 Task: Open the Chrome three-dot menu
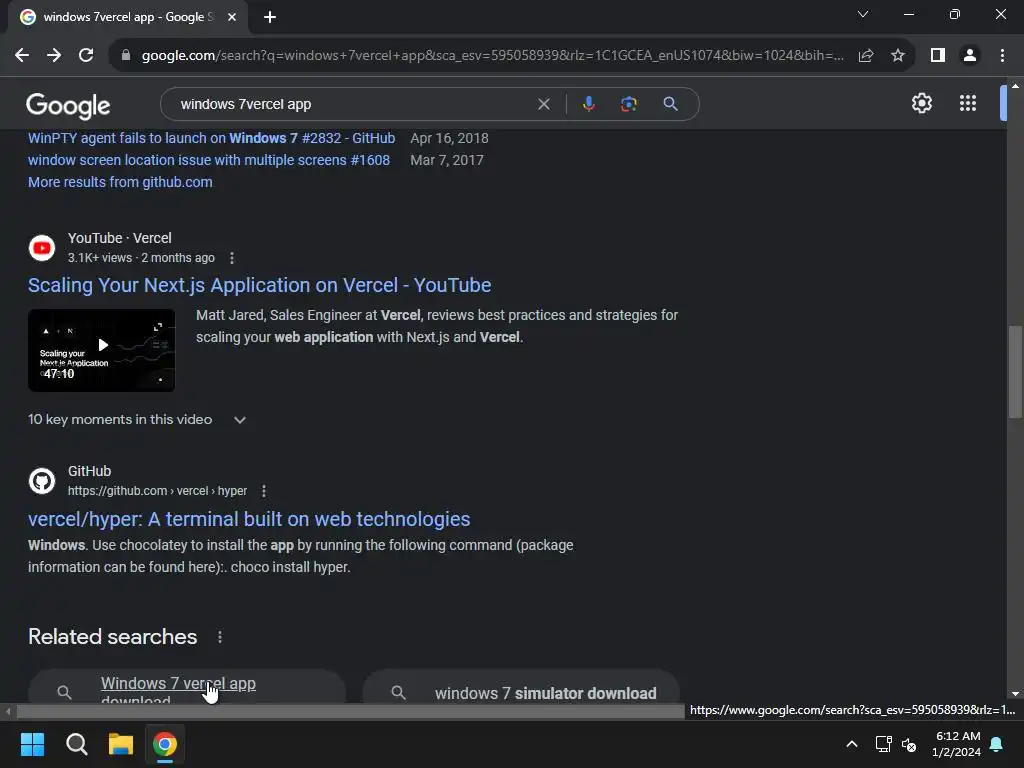(1002, 56)
